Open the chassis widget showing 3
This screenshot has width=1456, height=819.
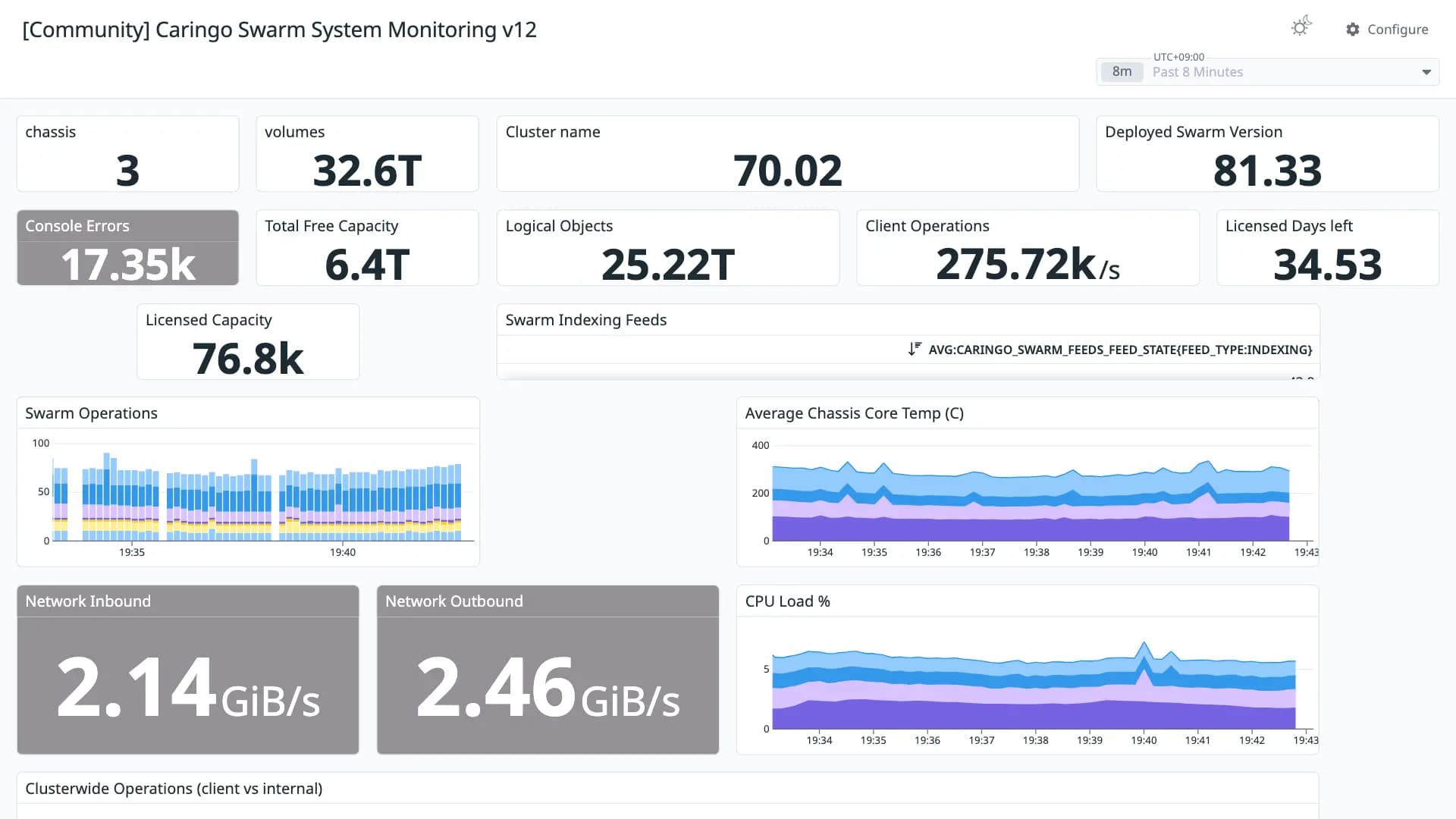click(127, 154)
